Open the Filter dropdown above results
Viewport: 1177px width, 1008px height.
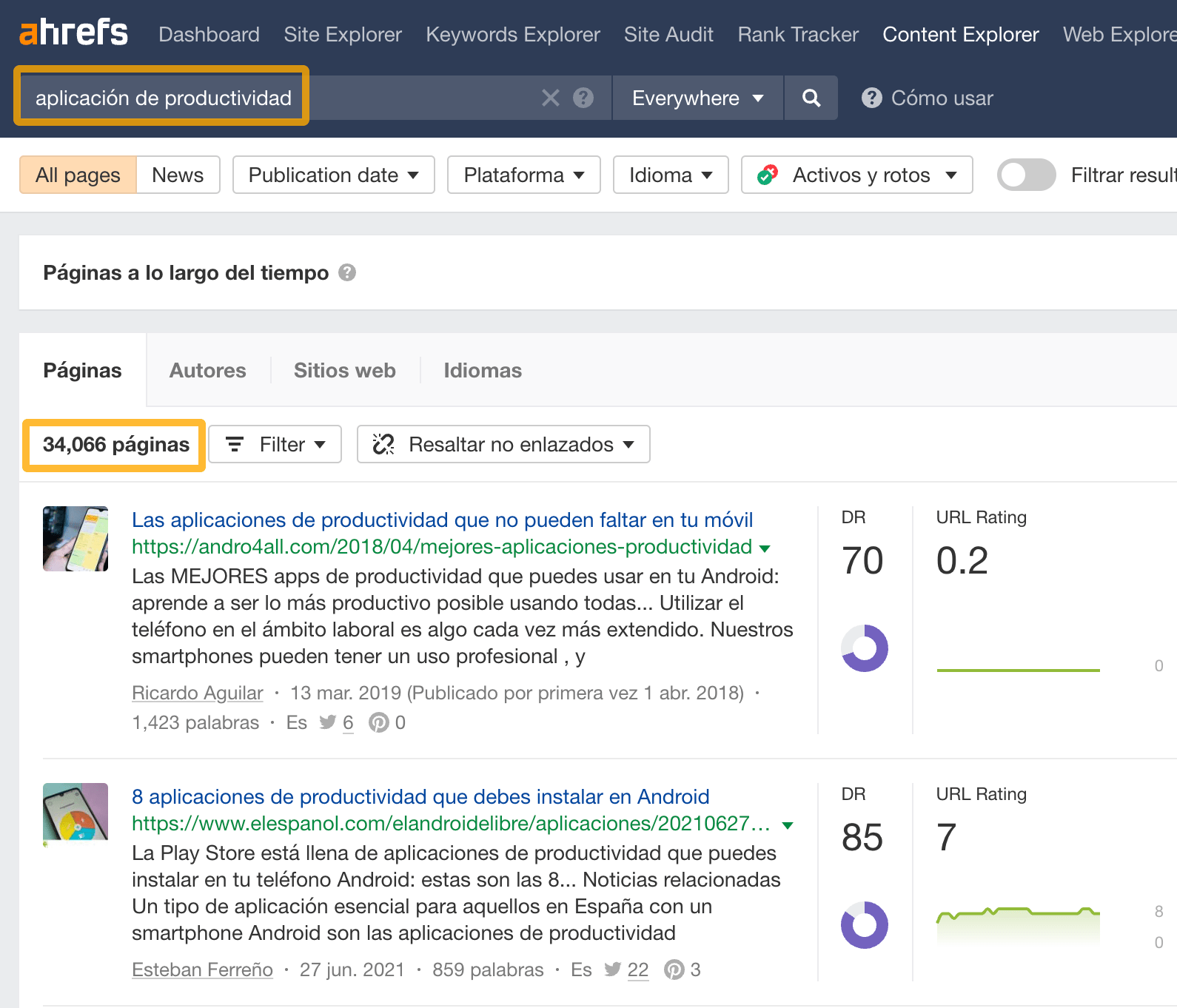coord(275,444)
